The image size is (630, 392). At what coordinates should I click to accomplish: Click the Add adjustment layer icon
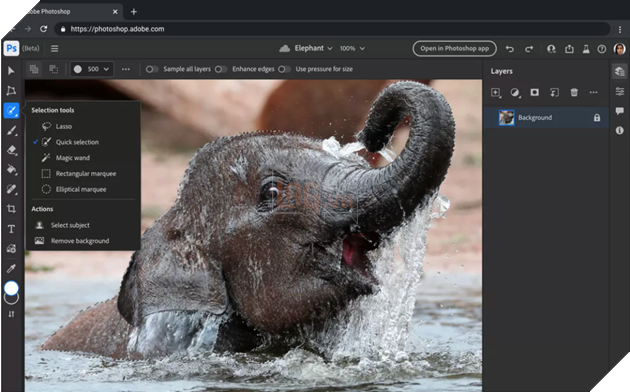[515, 93]
